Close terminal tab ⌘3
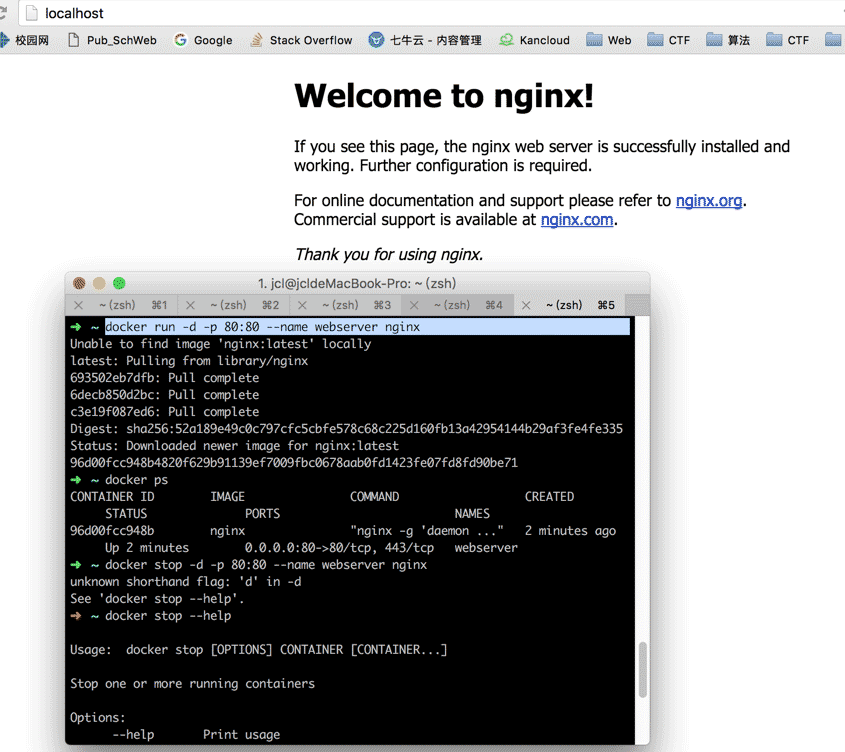This screenshot has height=752, width=845. (302, 305)
